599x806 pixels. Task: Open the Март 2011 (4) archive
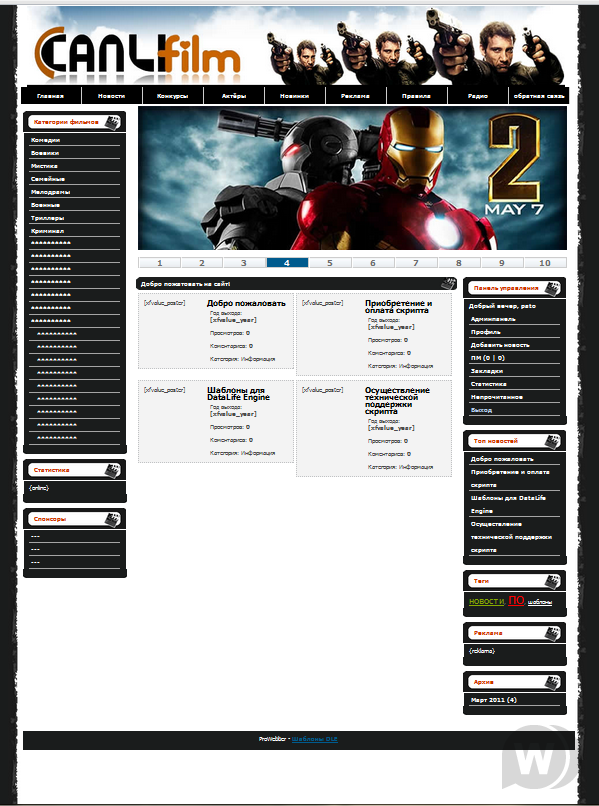pyautogui.click(x=494, y=700)
